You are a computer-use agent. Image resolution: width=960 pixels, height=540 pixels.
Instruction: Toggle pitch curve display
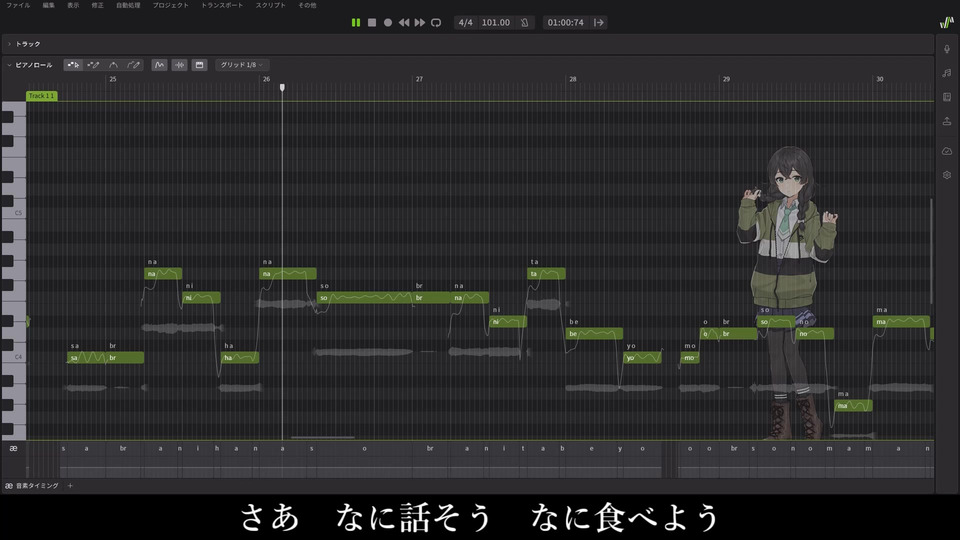(159, 65)
